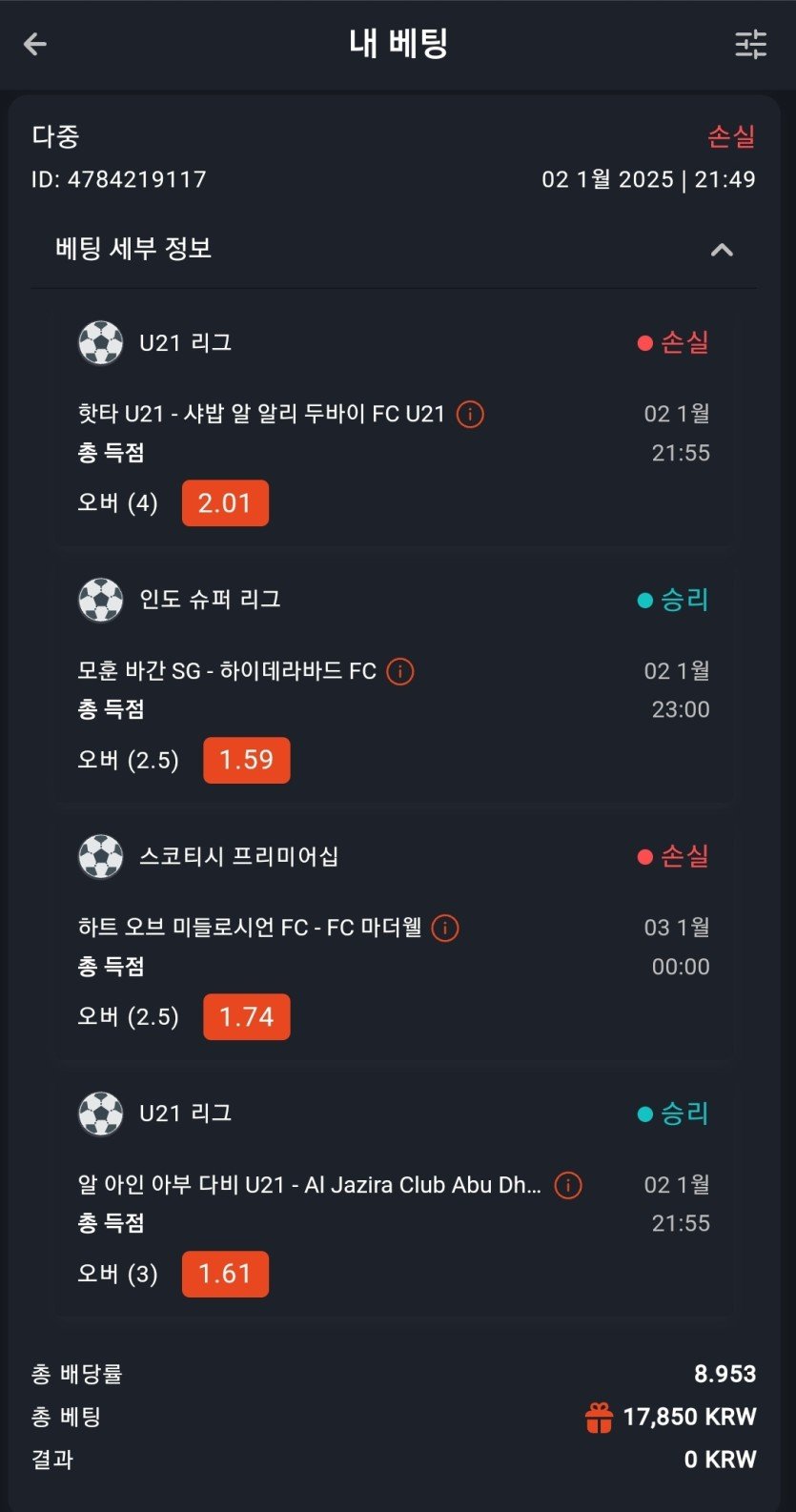Collapse the 베팅 세부 정보 section
Viewport: 796px width, 1512px height.
tap(722, 250)
